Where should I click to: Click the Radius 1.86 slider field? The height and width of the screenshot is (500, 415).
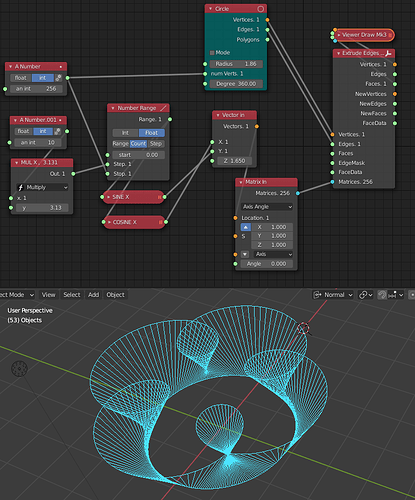pos(236,64)
